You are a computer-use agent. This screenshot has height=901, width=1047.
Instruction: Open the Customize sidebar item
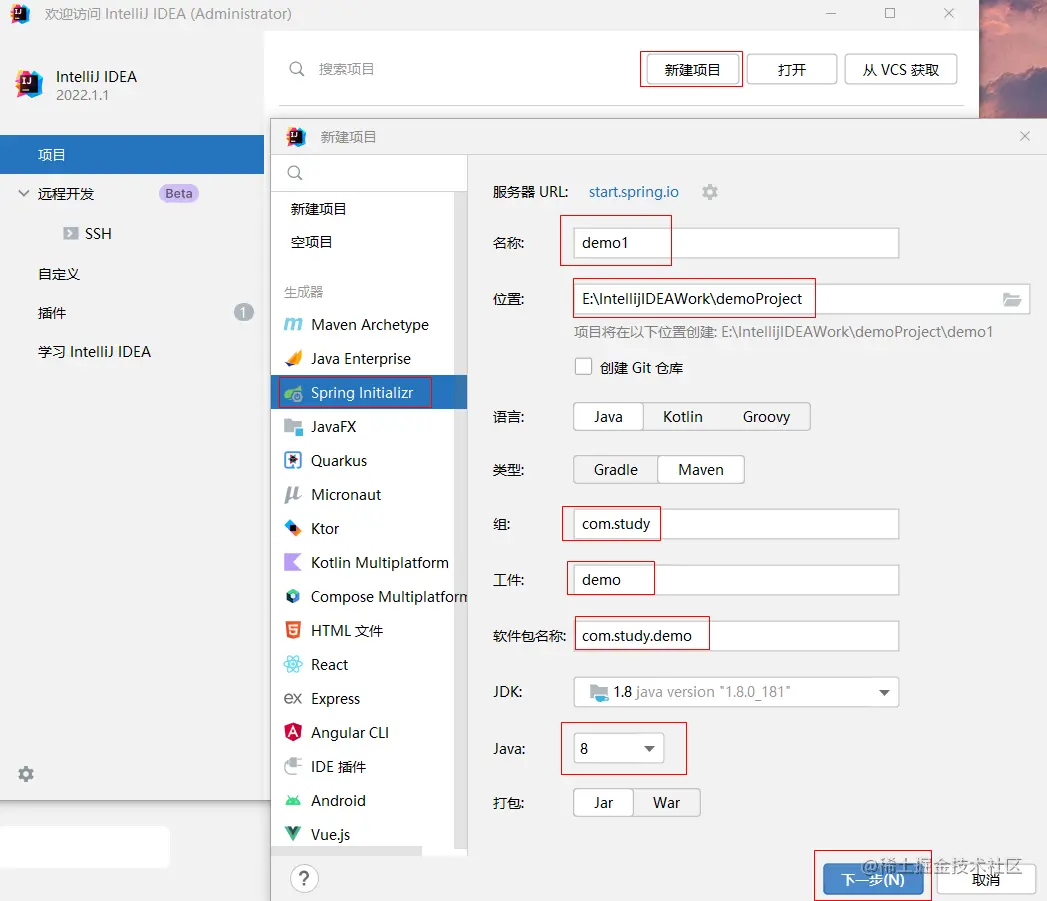coord(59,274)
